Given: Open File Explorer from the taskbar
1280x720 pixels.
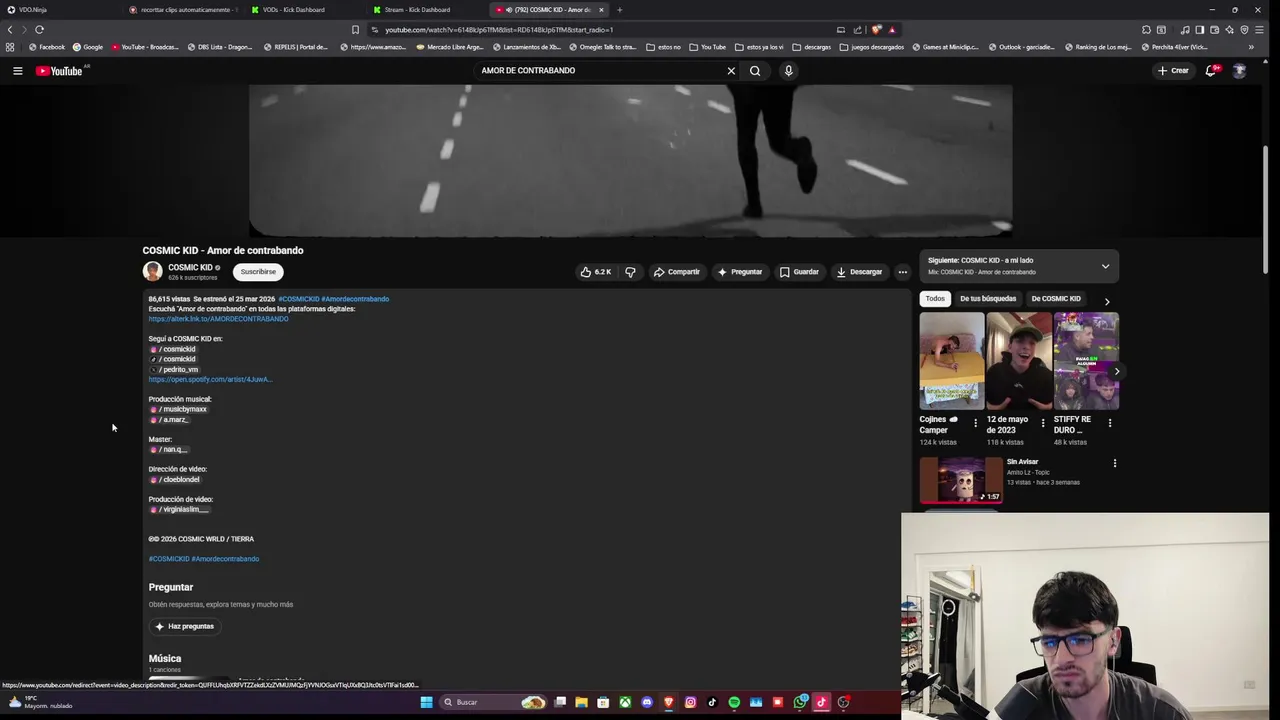Looking at the screenshot, I should (581, 703).
